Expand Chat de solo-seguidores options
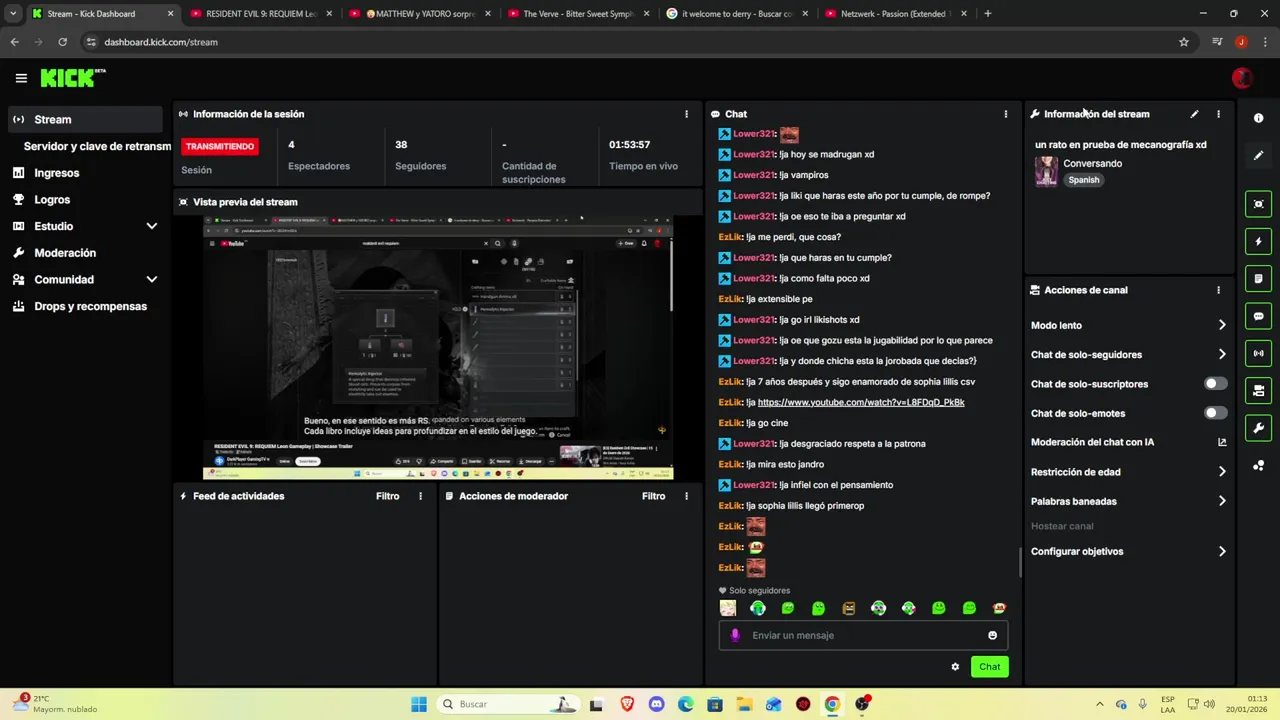Screen dimensions: 1280x720 tap(1222, 354)
